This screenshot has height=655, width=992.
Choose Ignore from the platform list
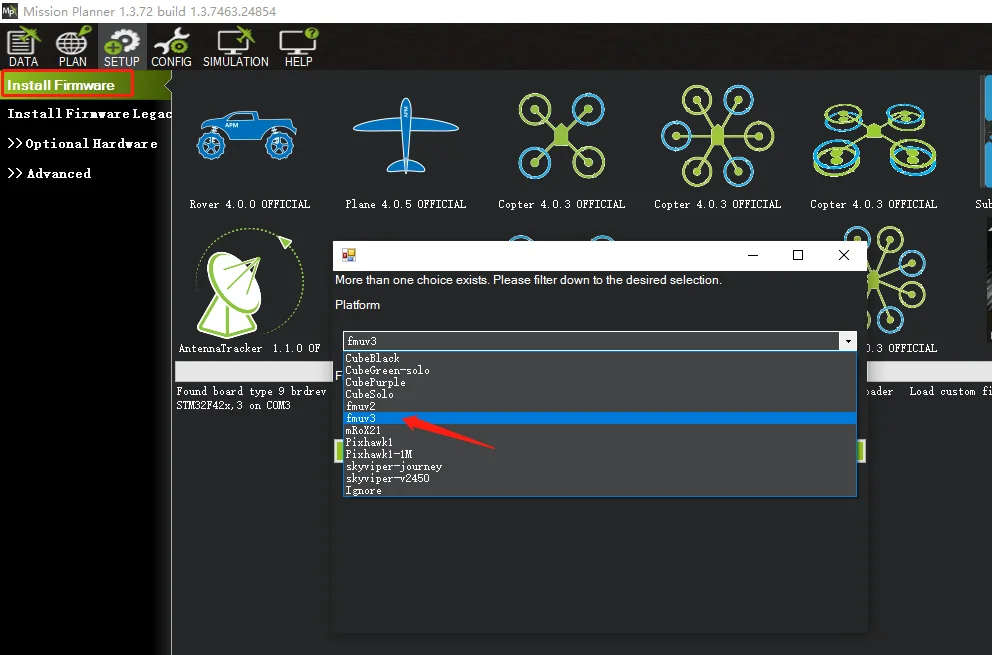(x=600, y=490)
